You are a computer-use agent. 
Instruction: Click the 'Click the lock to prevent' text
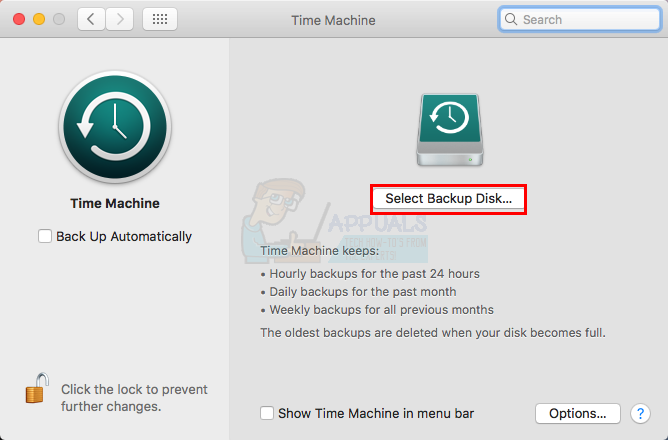(134, 389)
